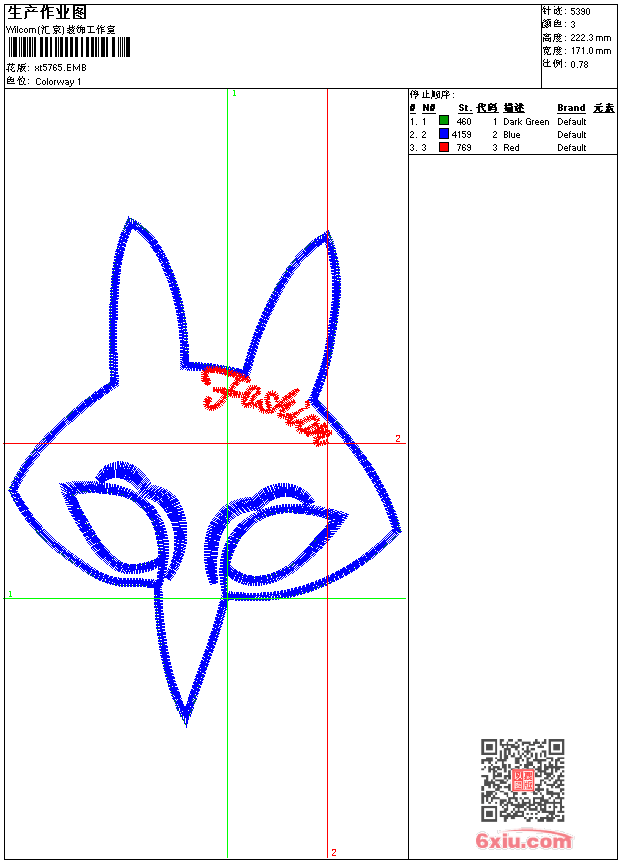The image size is (620, 860).
Task: Click the '停止顺序' stop sequence heading
Action: coord(432,95)
